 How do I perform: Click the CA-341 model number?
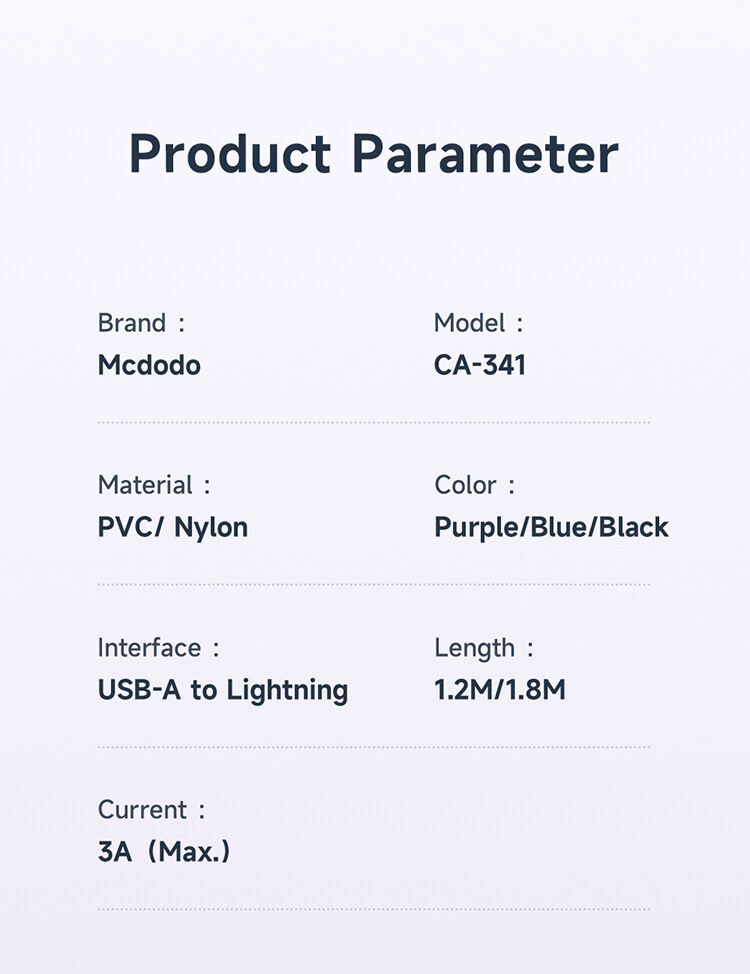pyautogui.click(x=480, y=365)
